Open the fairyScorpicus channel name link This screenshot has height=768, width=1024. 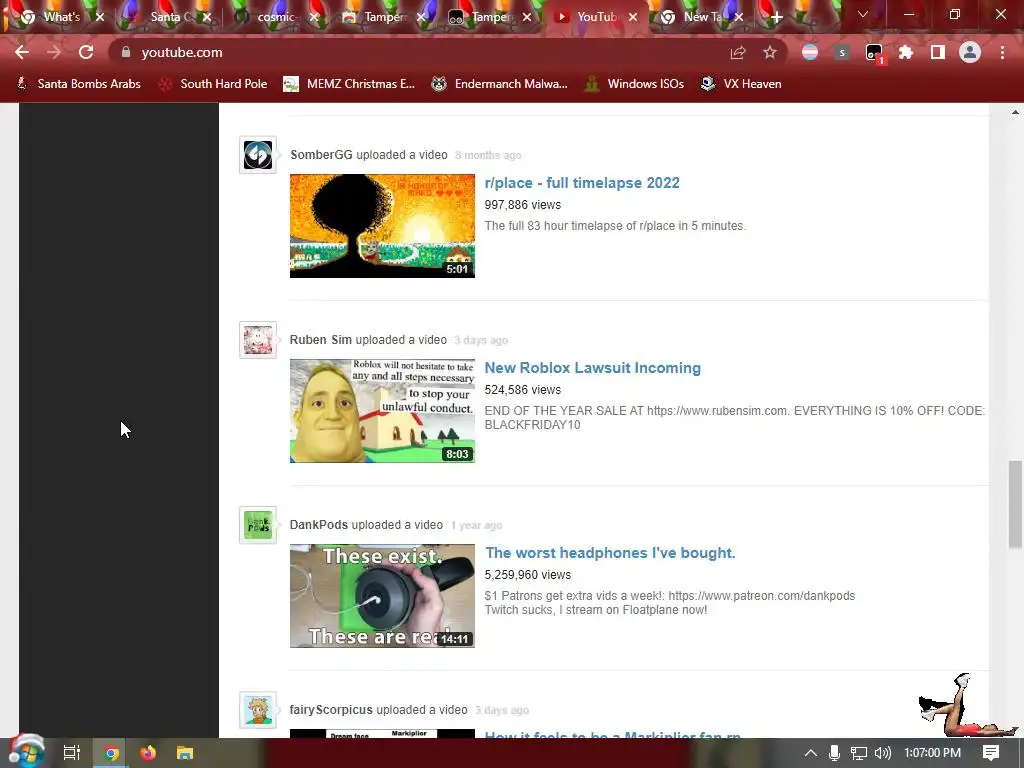[x=331, y=709]
